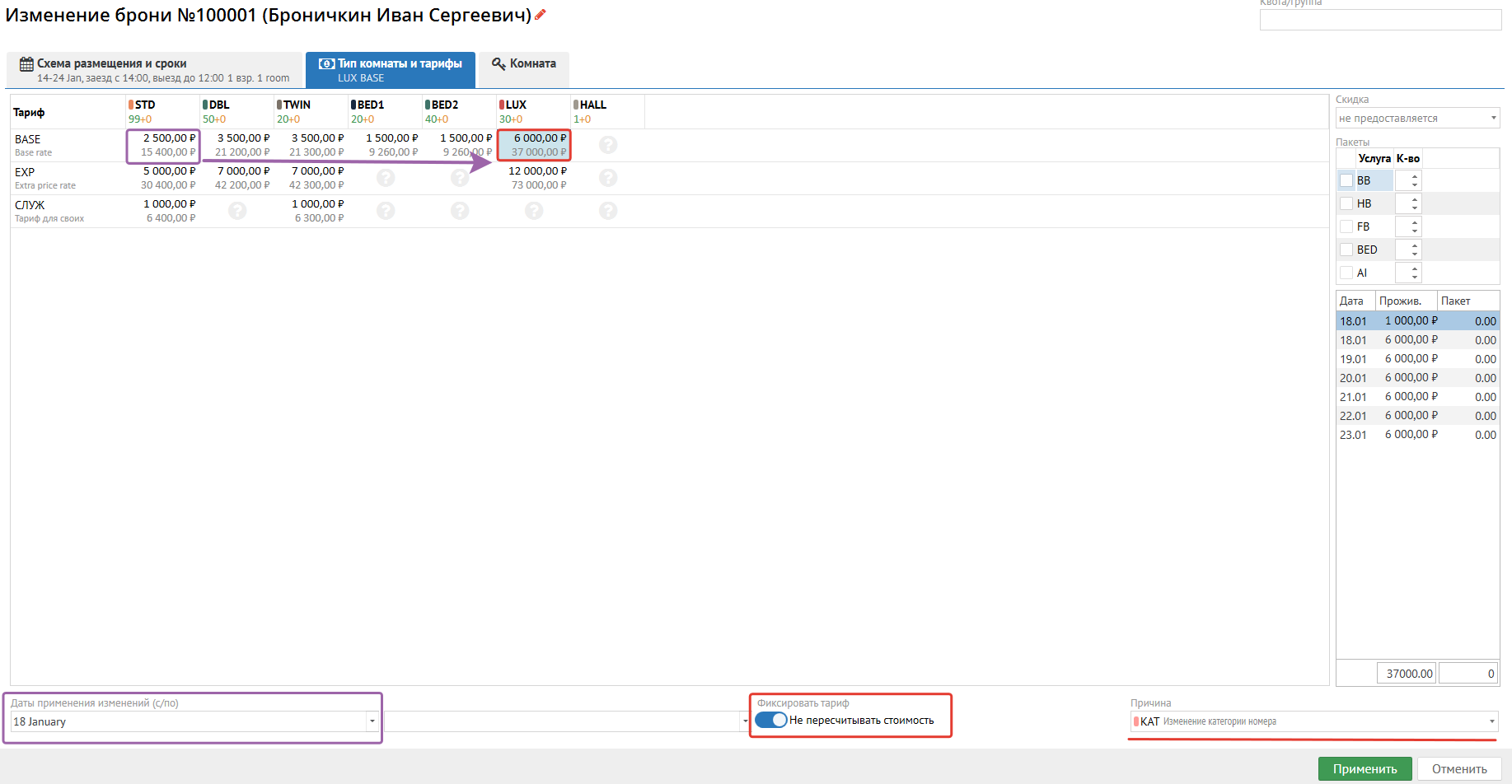Click question mark icon in EXP BED1 cell
Screen dimensions: 1512x784
[x=386, y=178]
